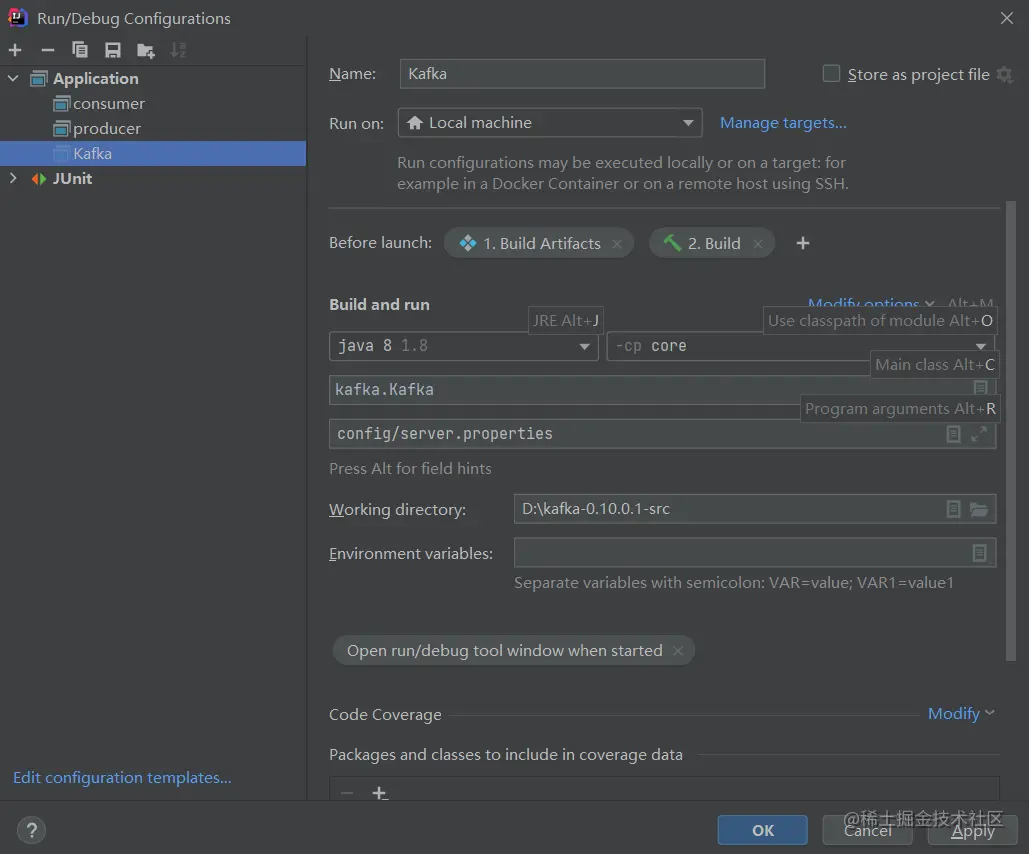Click the Cancel button
1029x854 pixels.
[868, 830]
